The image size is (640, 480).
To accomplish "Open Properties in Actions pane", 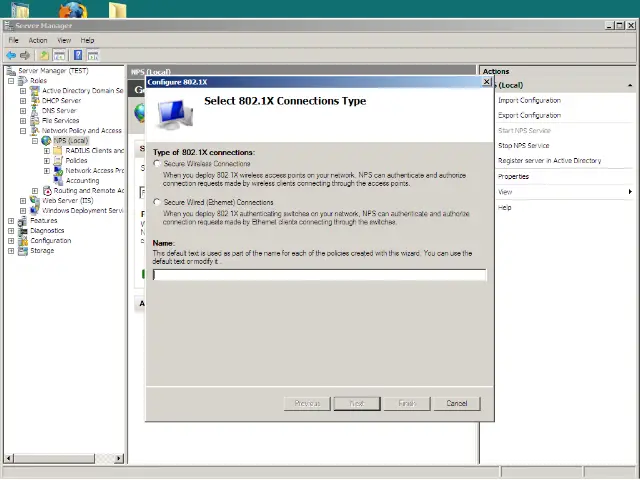I will (513, 177).
